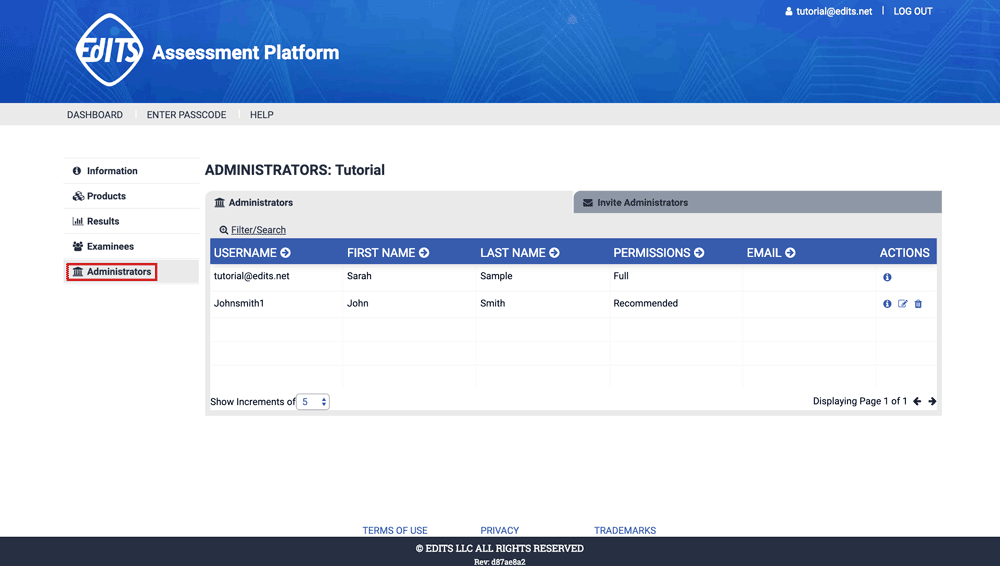Sort by EMAIL arrow icon

790,253
